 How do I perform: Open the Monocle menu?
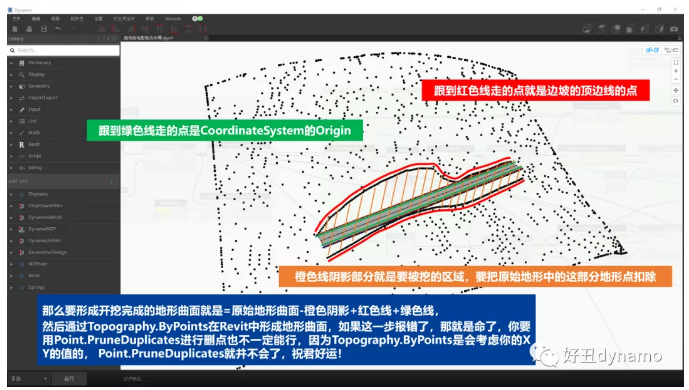(173, 18)
